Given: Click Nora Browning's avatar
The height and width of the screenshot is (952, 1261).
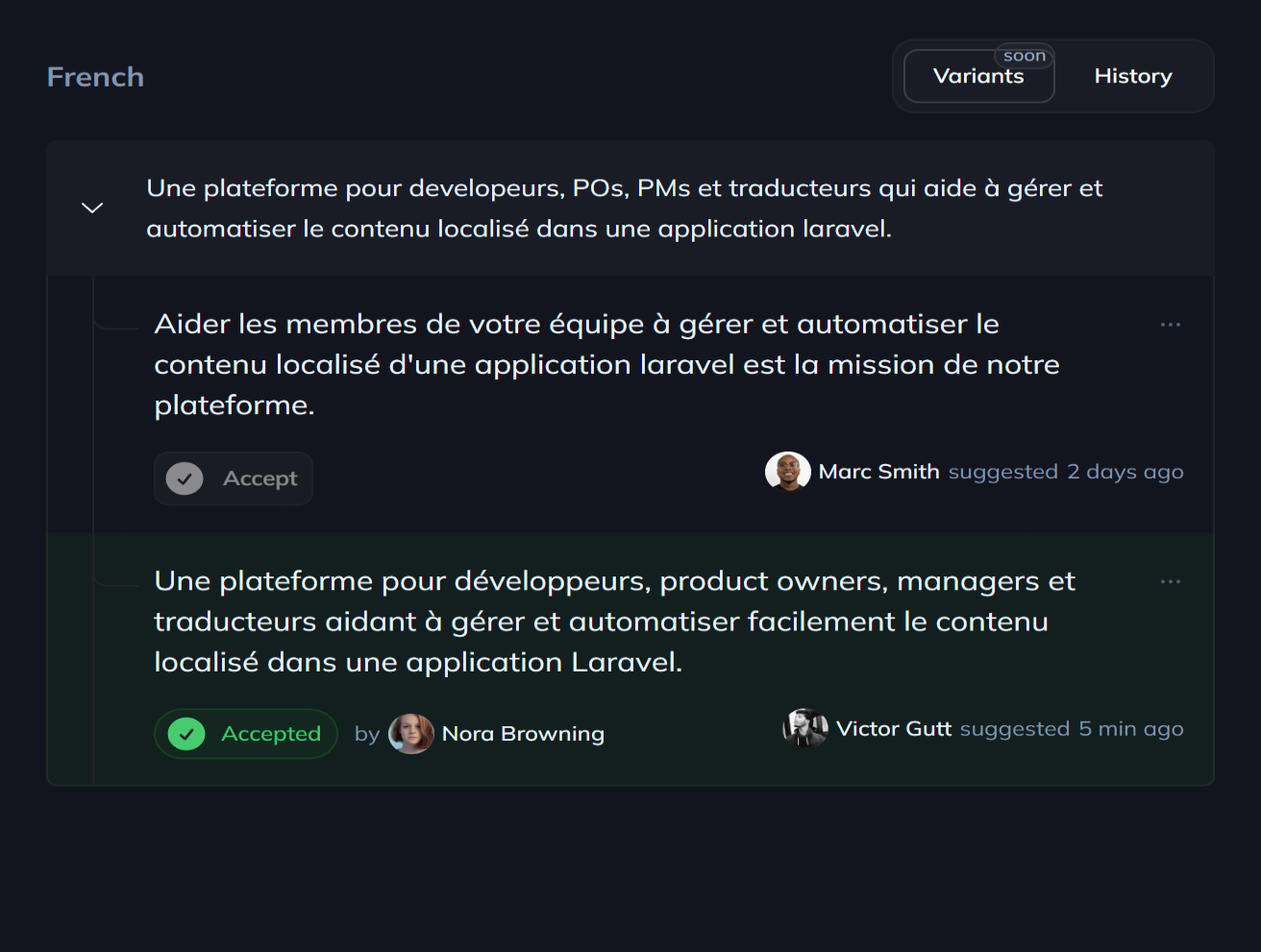Looking at the screenshot, I should tap(410, 734).
